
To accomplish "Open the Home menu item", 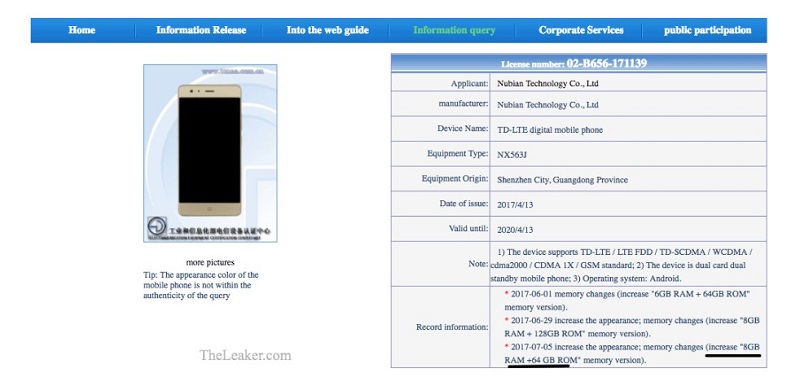I will click(x=82, y=30).
